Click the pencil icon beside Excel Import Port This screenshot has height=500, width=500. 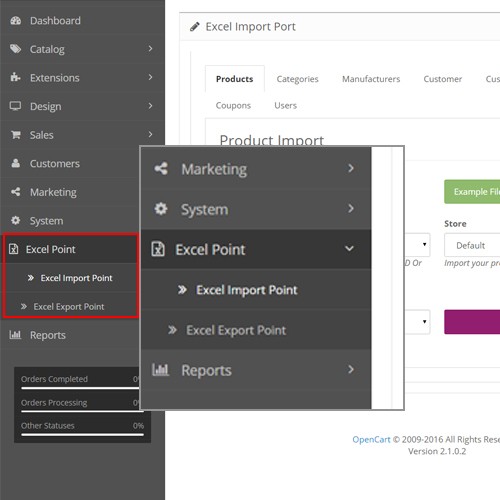pyautogui.click(x=195, y=27)
